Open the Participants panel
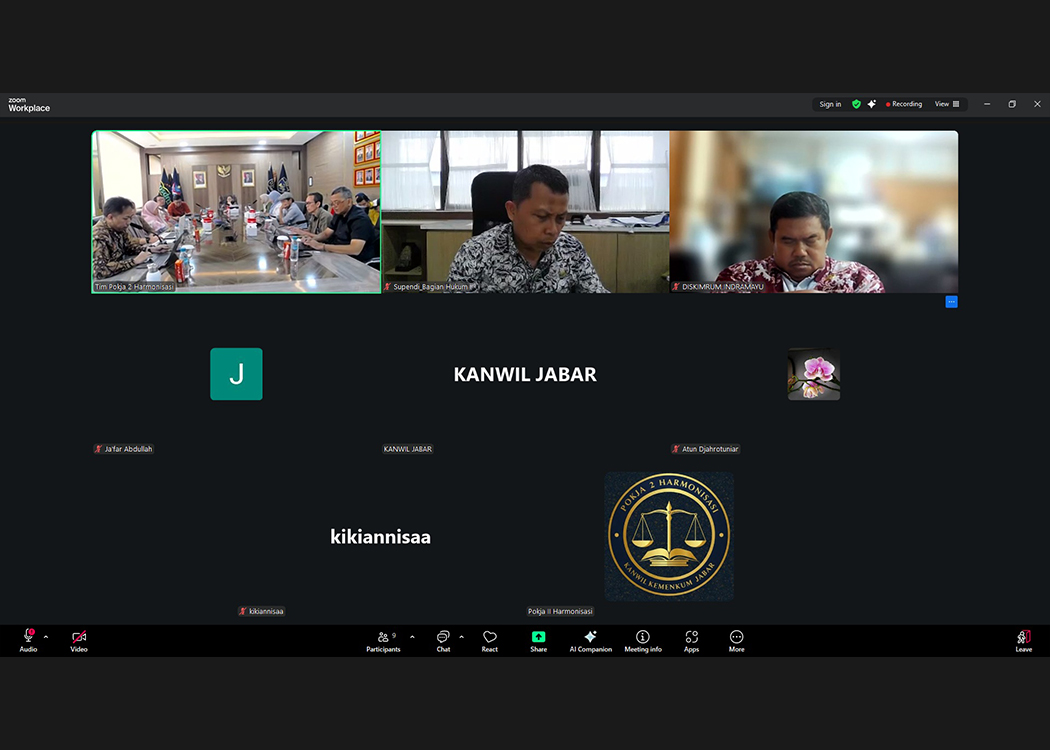This screenshot has width=1050, height=750. point(383,641)
